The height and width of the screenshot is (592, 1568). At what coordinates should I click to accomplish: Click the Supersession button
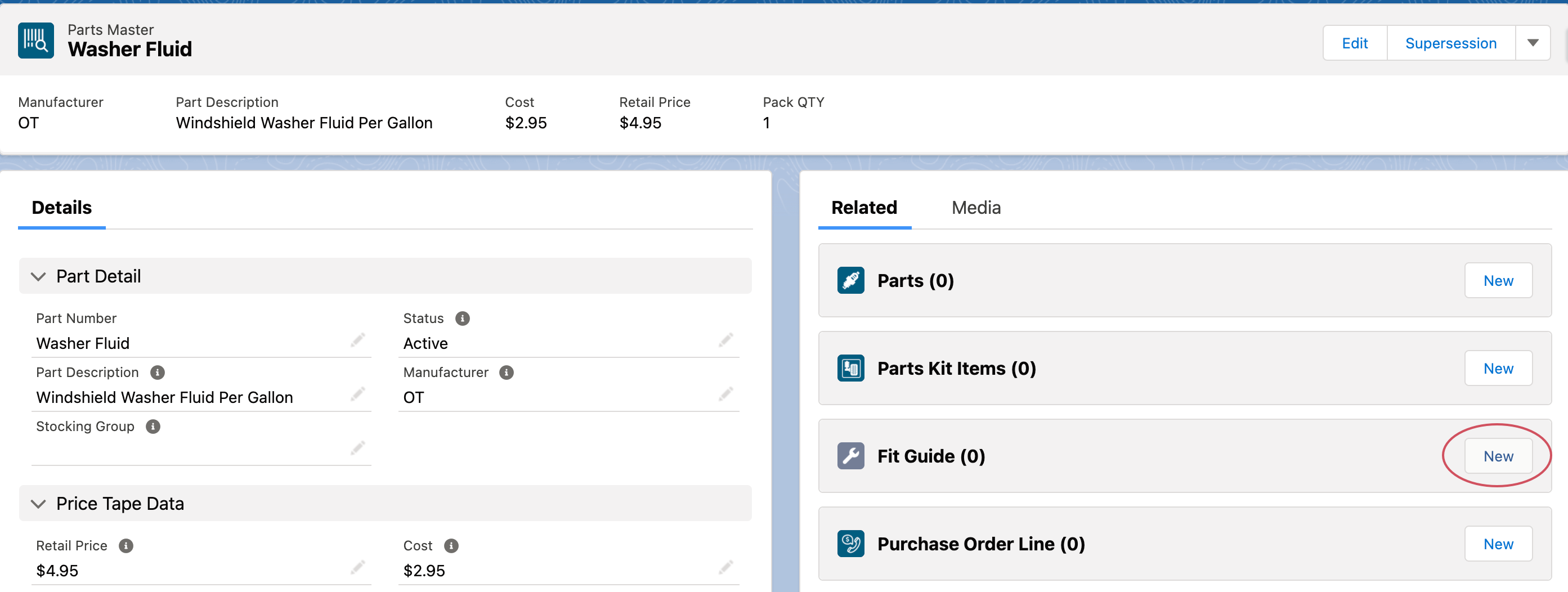[1450, 43]
